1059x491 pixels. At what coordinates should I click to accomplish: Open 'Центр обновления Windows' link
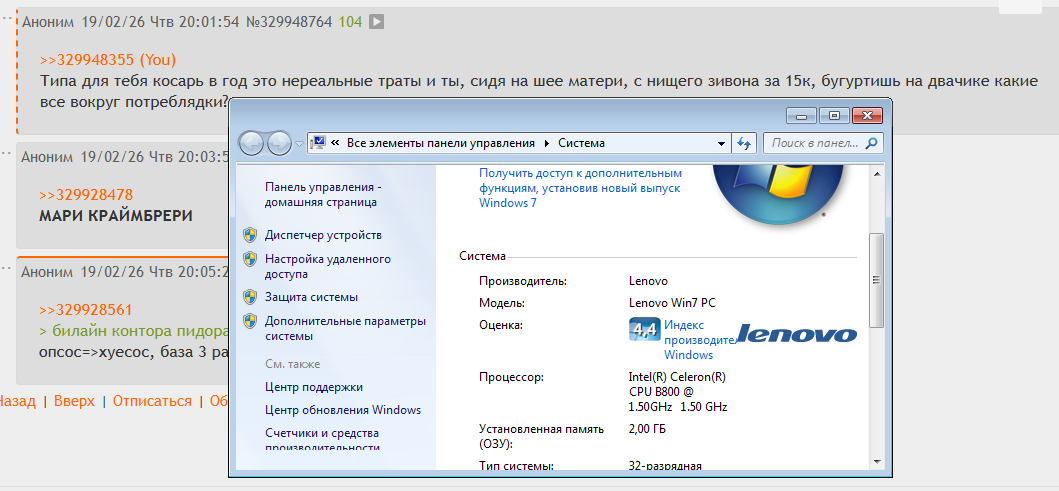point(342,410)
